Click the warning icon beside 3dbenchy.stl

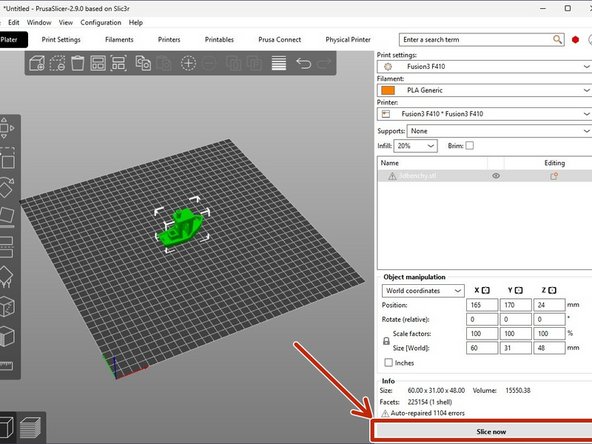[x=392, y=176]
